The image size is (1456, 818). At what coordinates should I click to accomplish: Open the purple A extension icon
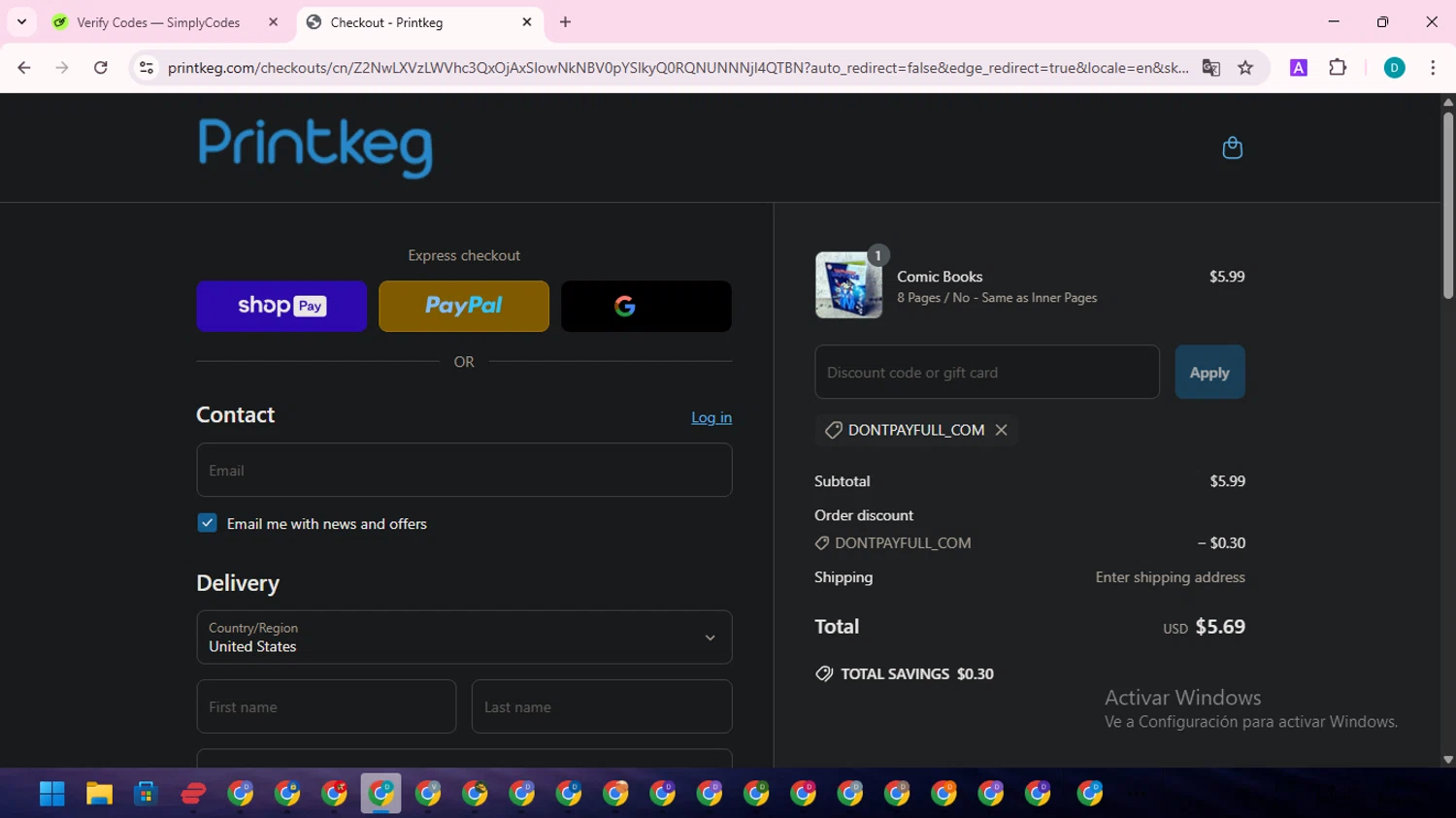(1298, 67)
